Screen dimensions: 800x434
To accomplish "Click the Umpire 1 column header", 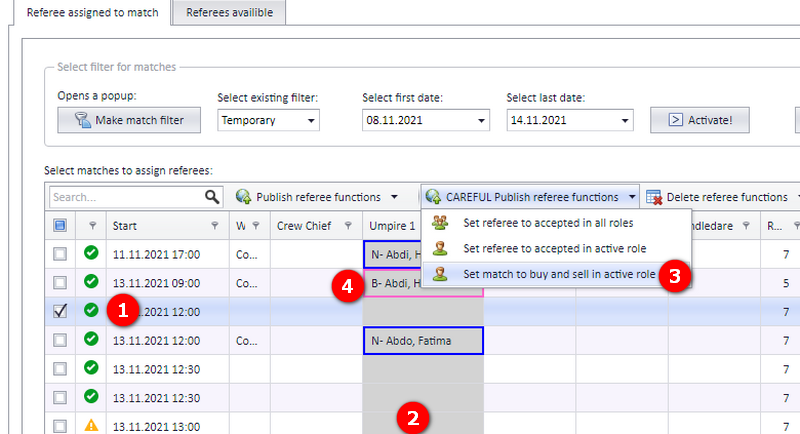I will point(392,226).
